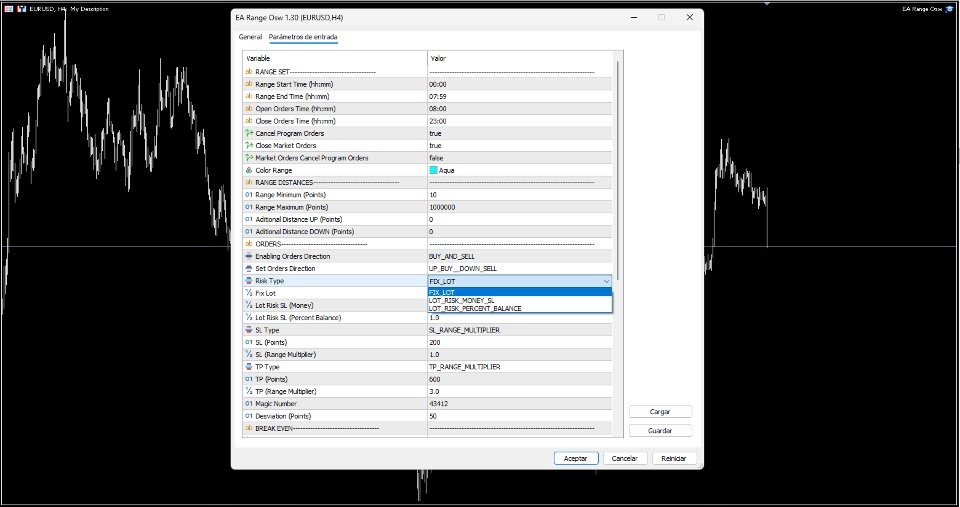The width and height of the screenshot is (960, 507).
Task: Click the SL Type enum icon
Action: (249, 330)
